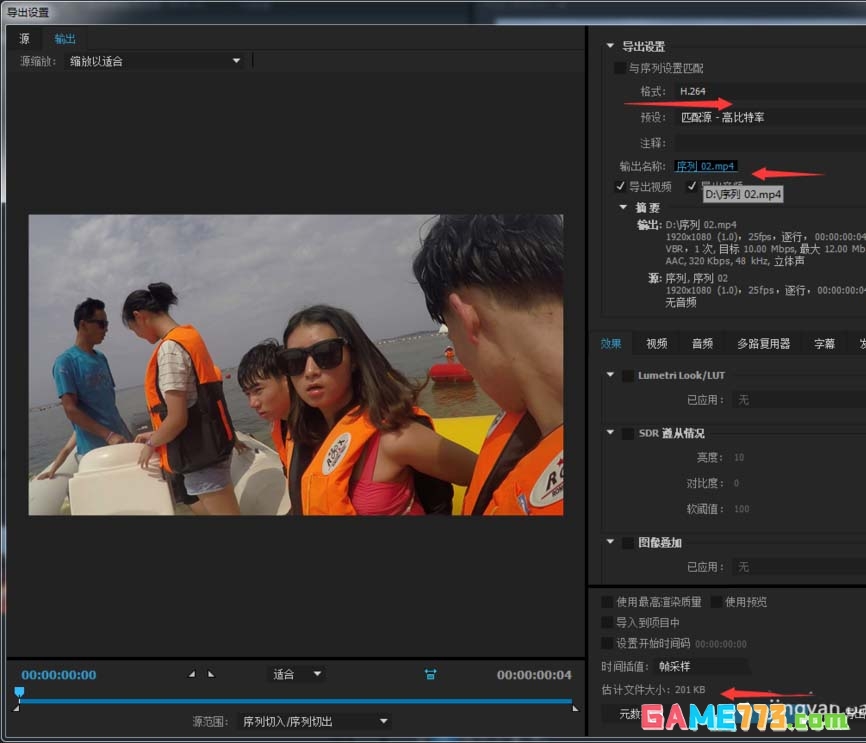Open the 视频 video tab
The image size is (866, 743).
click(x=657, y=344)
